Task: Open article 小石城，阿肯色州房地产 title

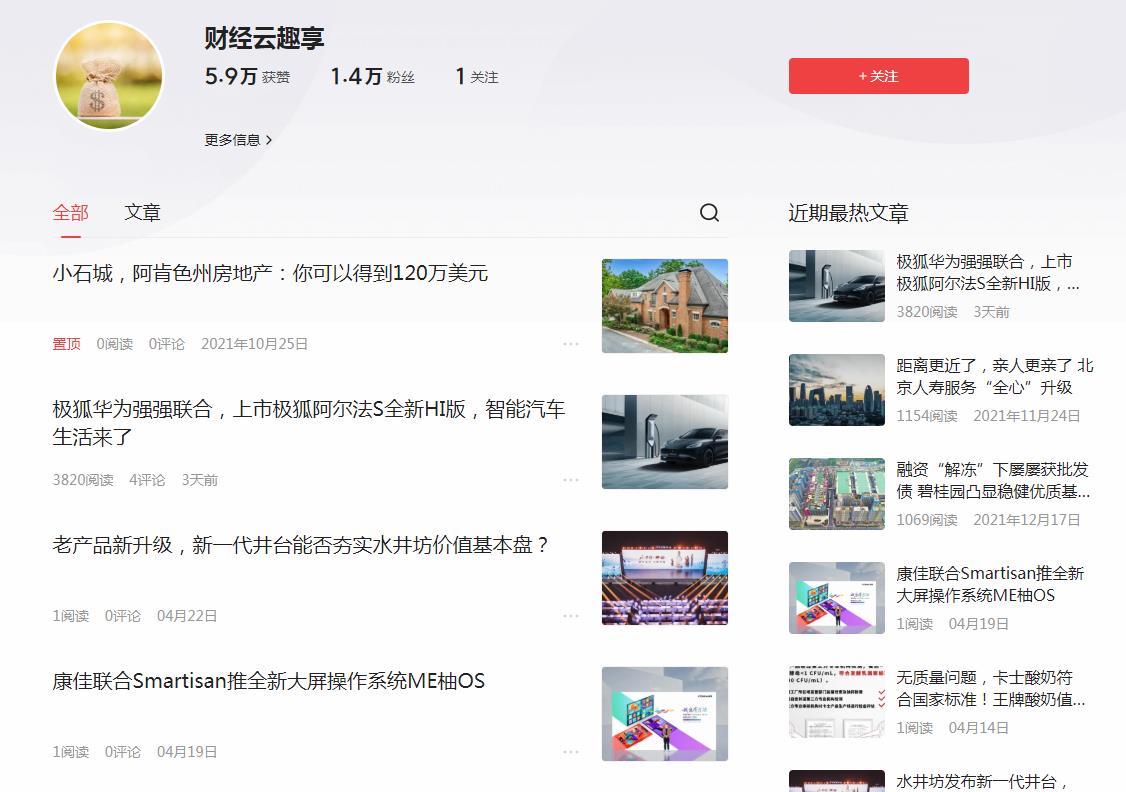Action: tap(270, 273)
